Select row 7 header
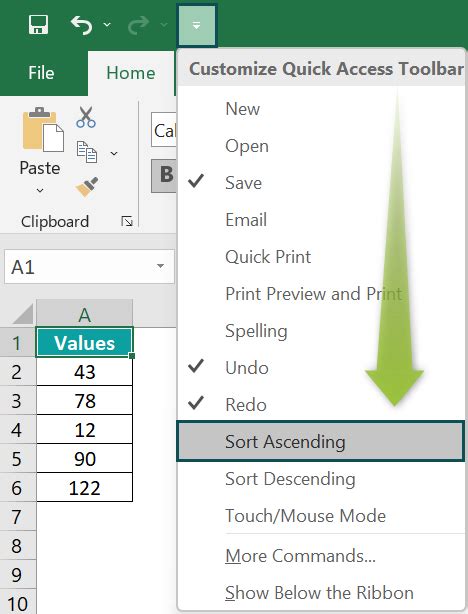The width and height of the screenshot is (468, 614). (x=18, y=516)
